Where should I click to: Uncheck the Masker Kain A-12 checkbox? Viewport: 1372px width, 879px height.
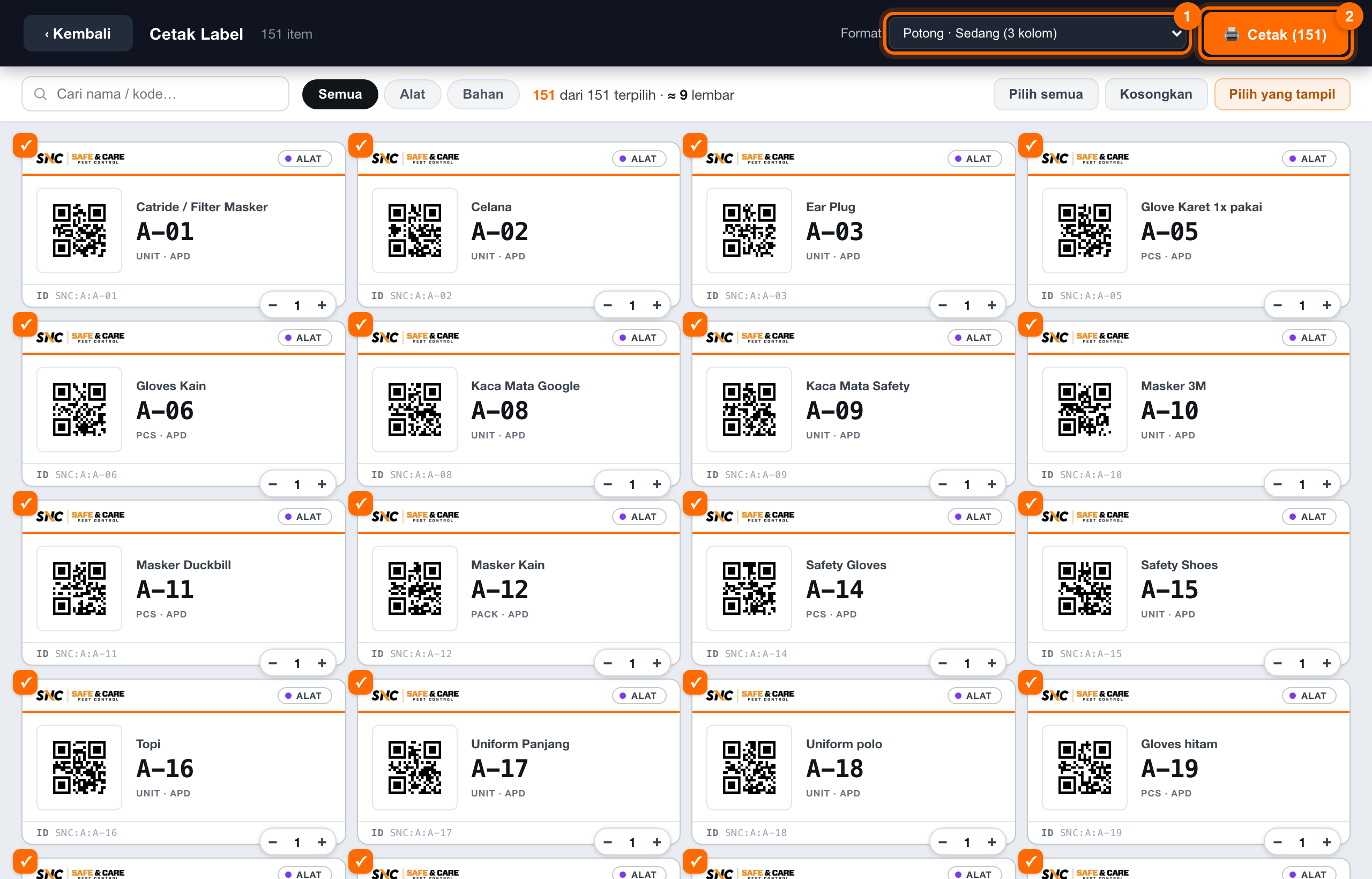tap(360, 504)
